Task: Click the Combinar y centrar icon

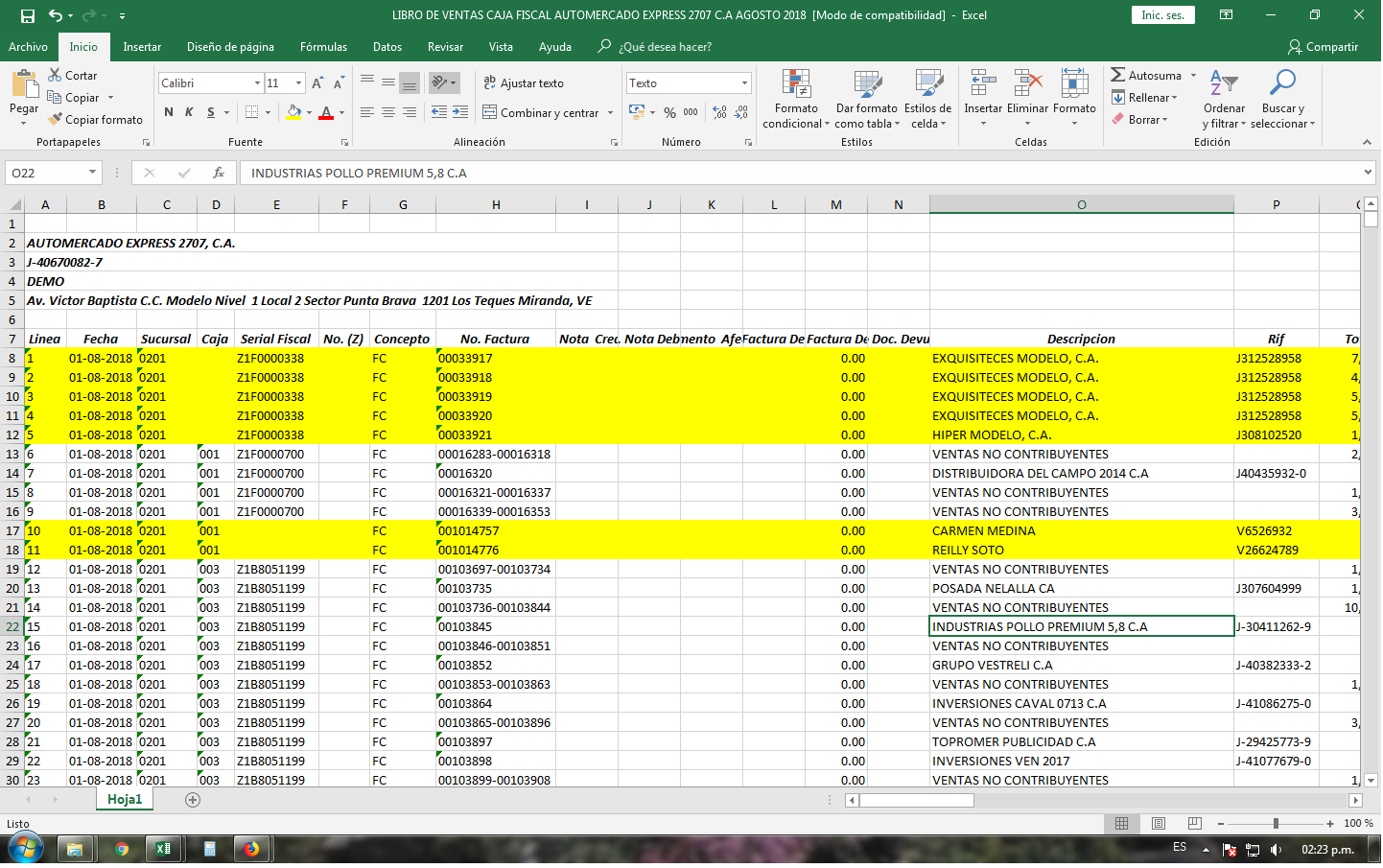Action: click(490, 113)
